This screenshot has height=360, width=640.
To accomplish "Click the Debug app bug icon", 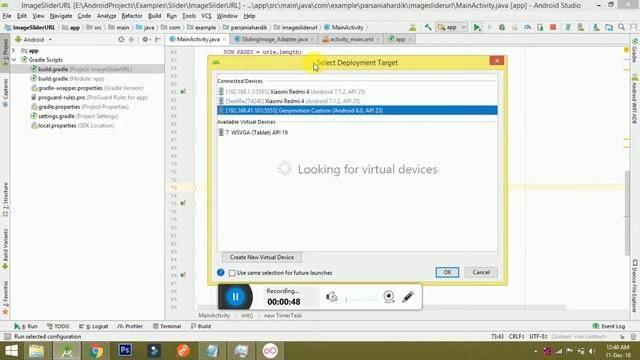I will tap(502, 27).
